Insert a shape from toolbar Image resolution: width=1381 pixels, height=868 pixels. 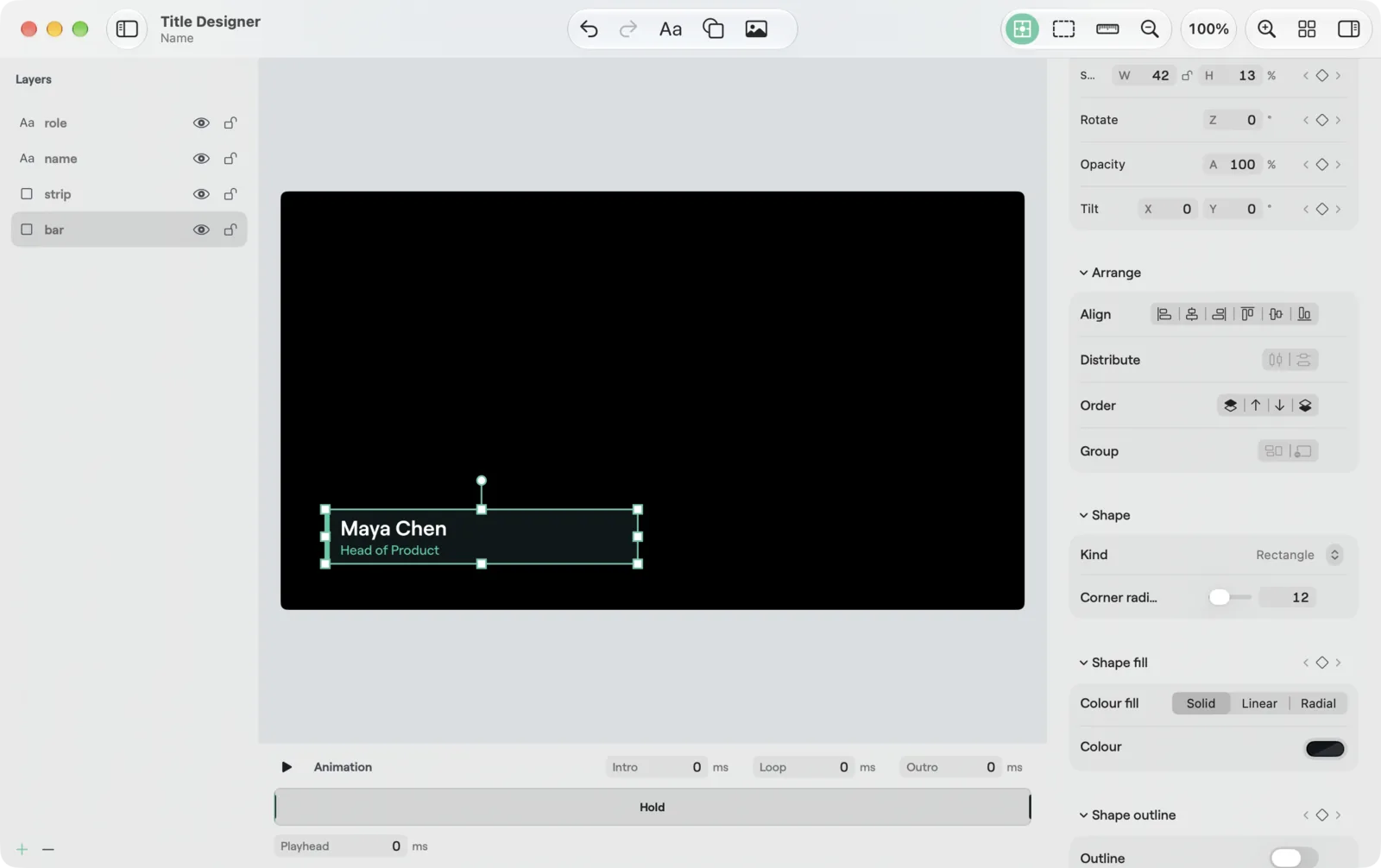click(x=713, y=28)
